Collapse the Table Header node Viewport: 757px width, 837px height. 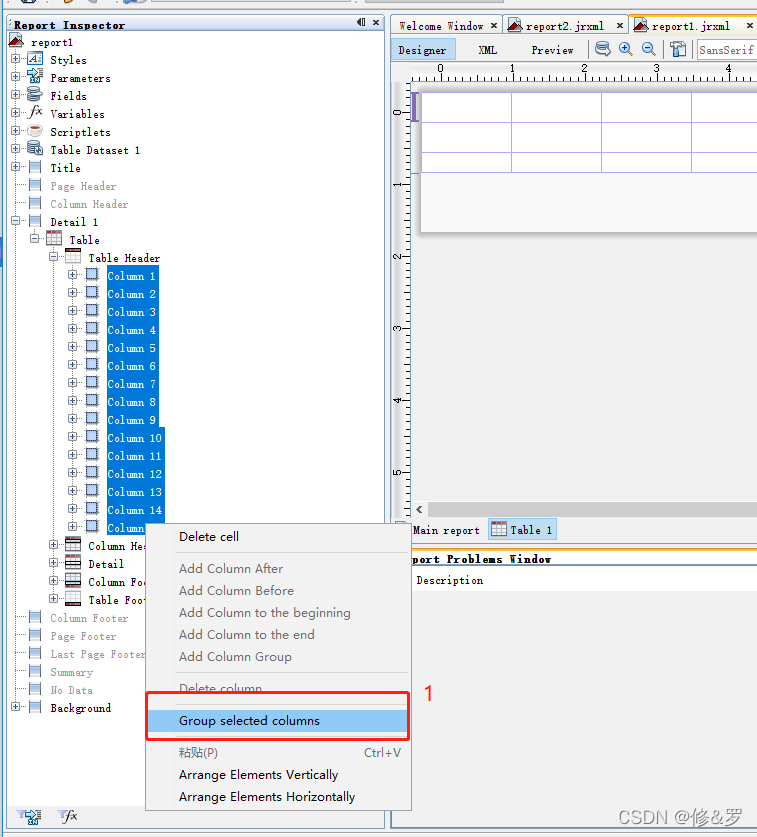tap(53, 257)
